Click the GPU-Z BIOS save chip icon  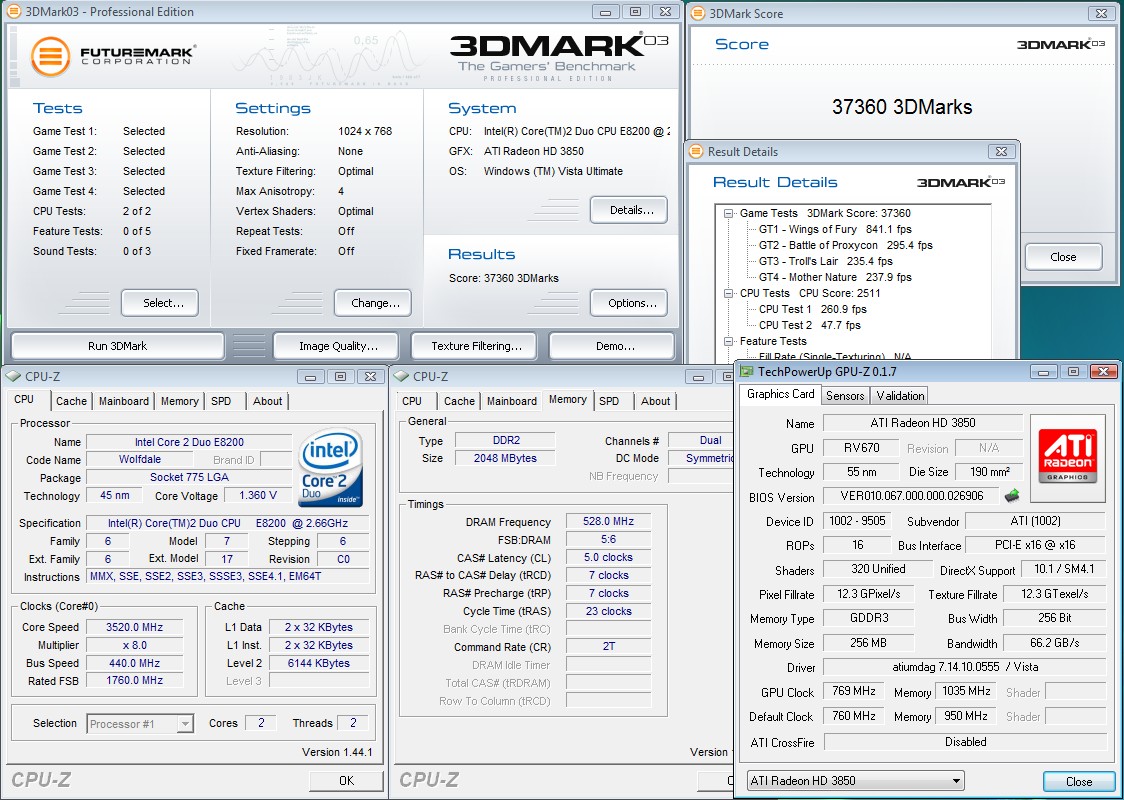click(x=1012, y=495)
